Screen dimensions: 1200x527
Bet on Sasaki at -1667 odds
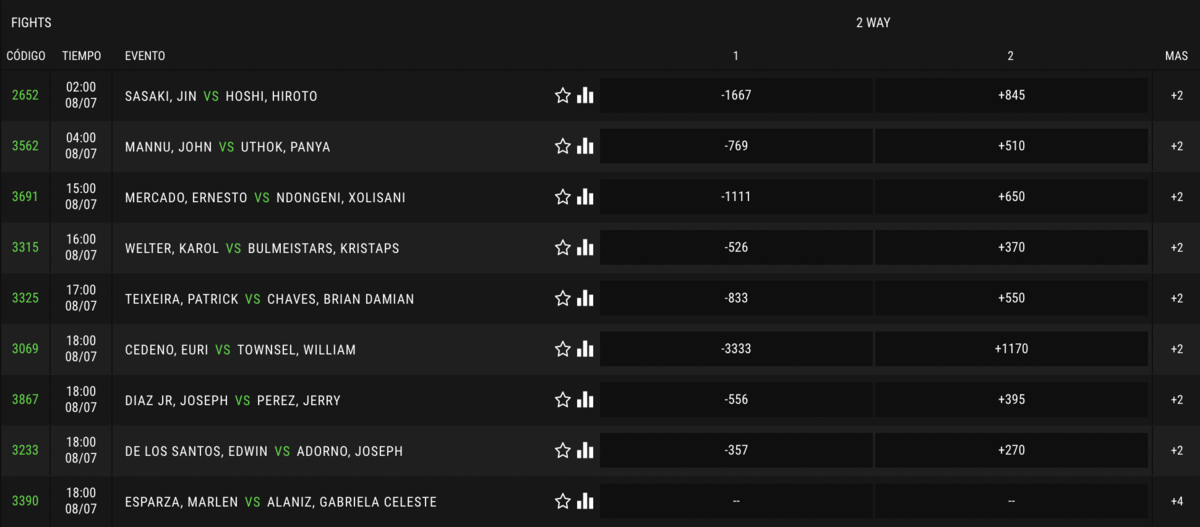[x=736, y=96]
